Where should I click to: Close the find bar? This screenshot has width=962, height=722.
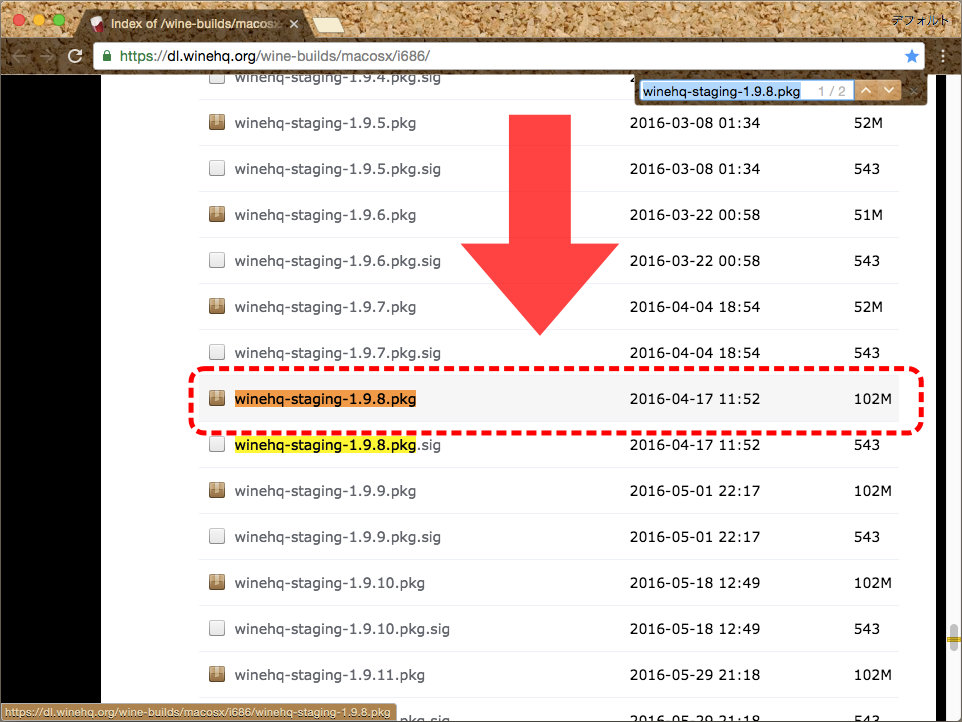[914, 91]
